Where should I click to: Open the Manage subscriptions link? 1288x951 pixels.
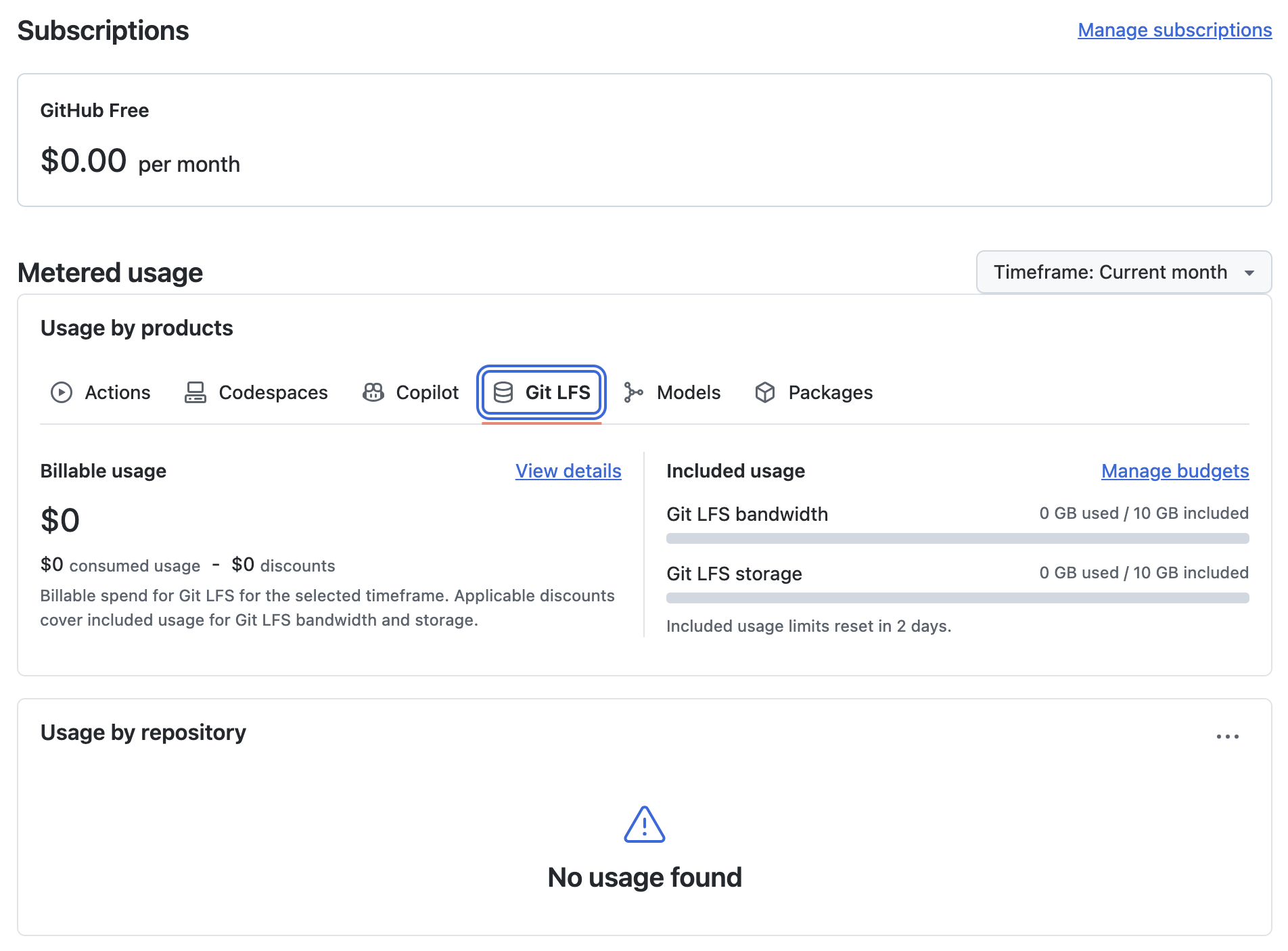click(1175, 30)
